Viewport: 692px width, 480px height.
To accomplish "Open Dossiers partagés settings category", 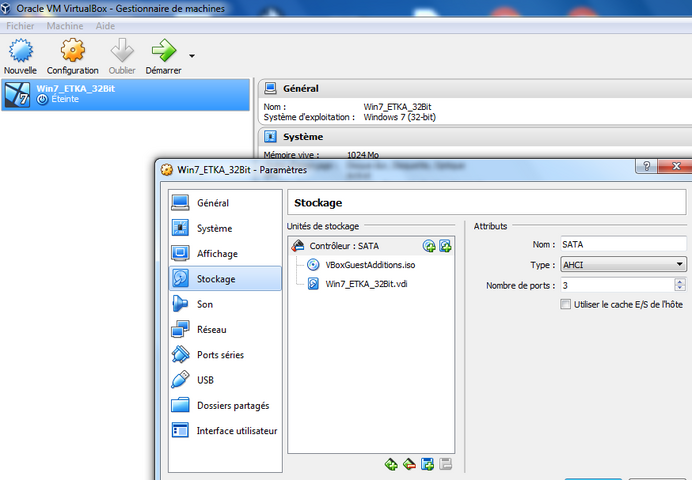I will [x=225, y=405].
